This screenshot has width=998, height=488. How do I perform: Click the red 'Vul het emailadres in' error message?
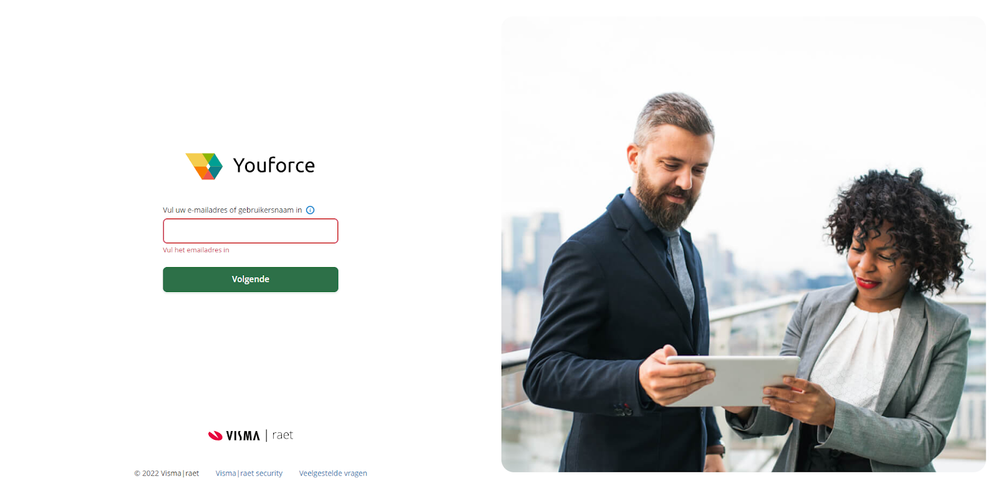click(x=196, y=250)
